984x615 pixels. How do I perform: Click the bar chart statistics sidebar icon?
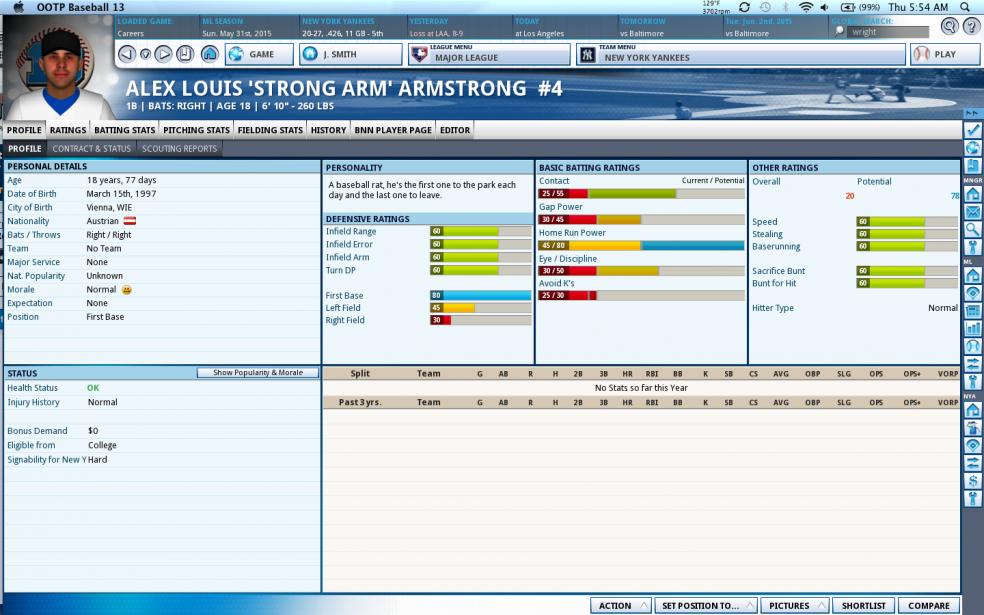(972, 328)
